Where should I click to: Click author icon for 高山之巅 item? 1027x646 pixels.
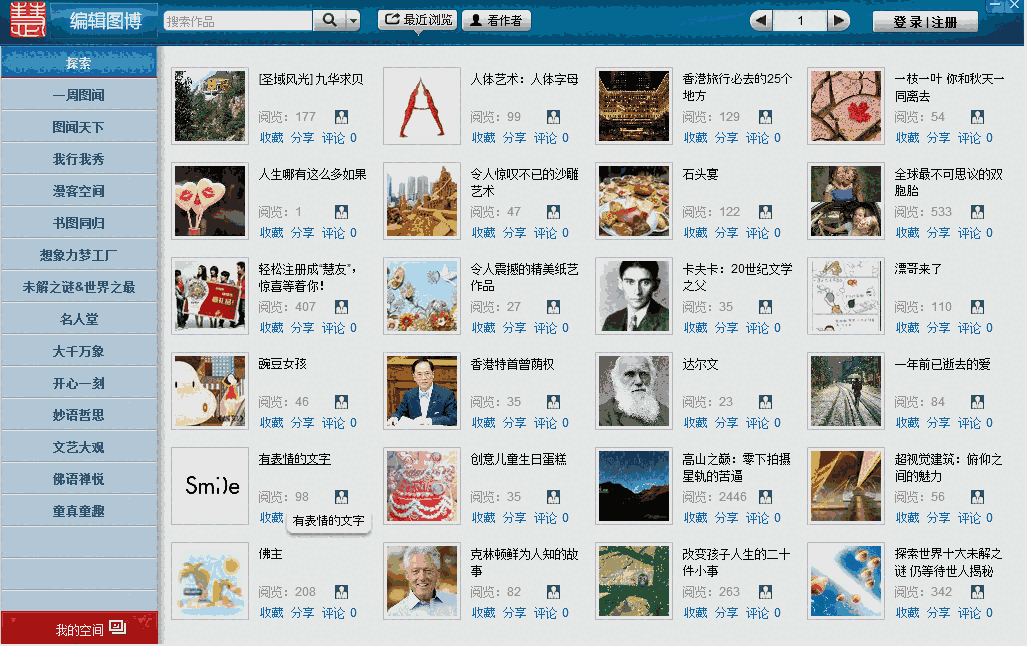click(766, 497)
